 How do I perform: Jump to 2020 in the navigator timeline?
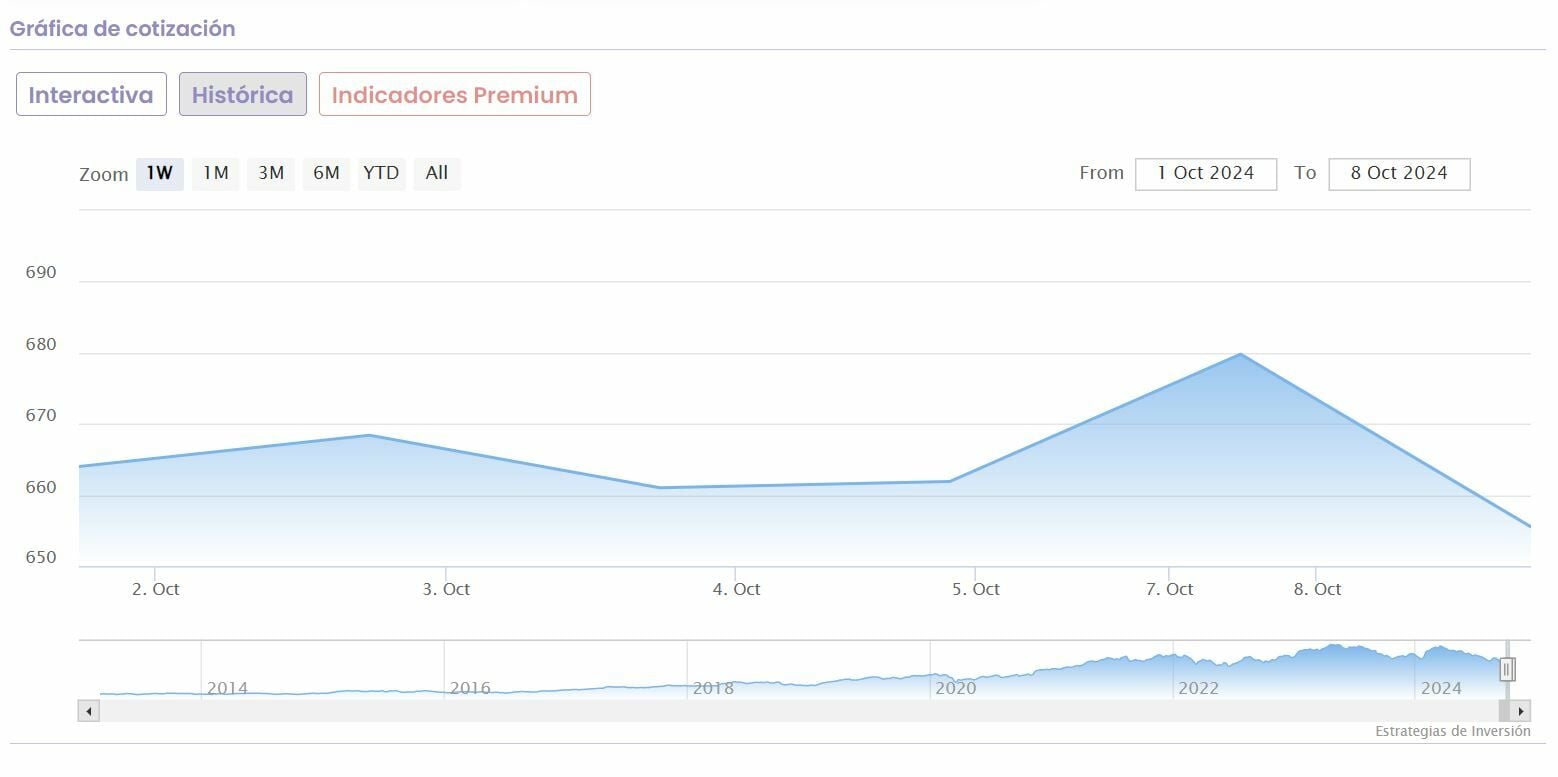coord(955,687)
